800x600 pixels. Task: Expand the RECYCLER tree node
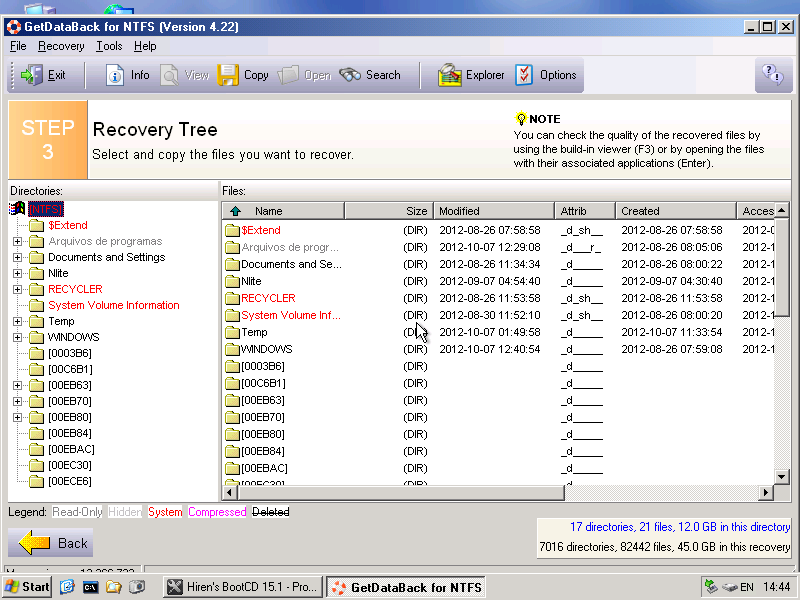17,289
